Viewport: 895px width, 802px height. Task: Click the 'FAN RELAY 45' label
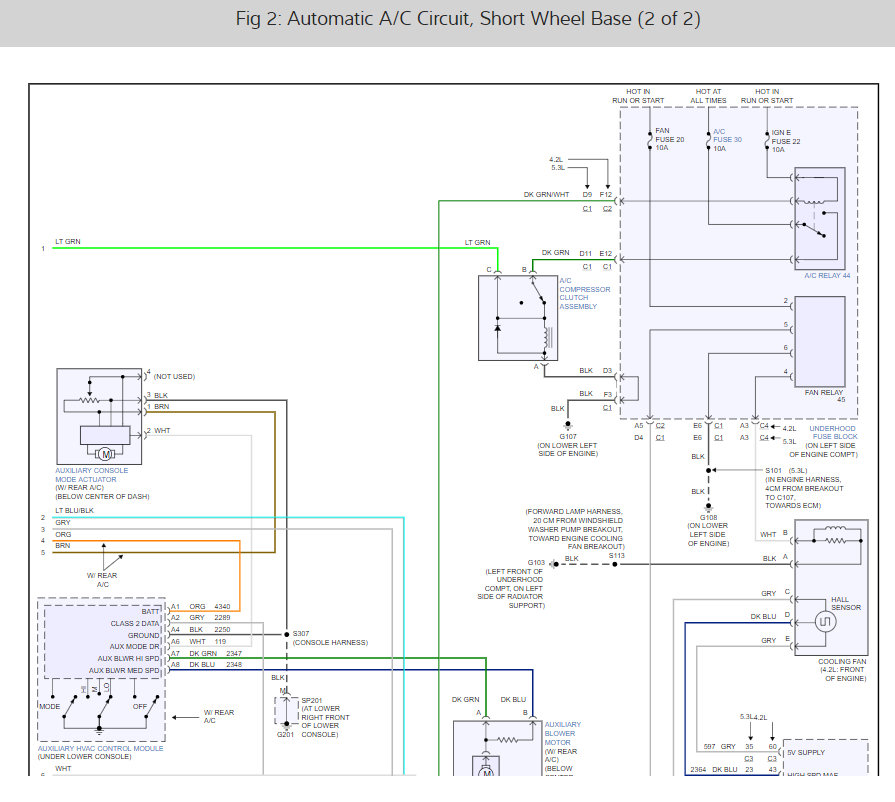[825, 396]
